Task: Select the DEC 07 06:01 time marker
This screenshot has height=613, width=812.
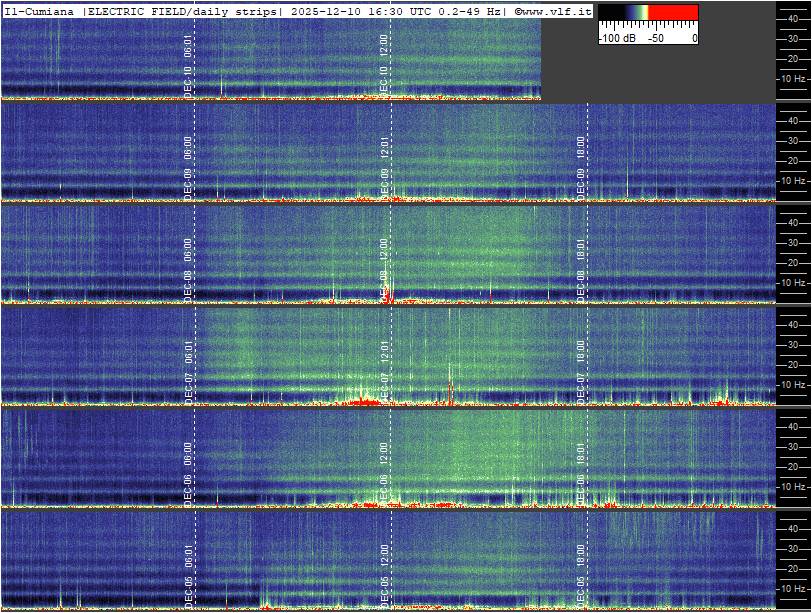Action: (188, 369)
